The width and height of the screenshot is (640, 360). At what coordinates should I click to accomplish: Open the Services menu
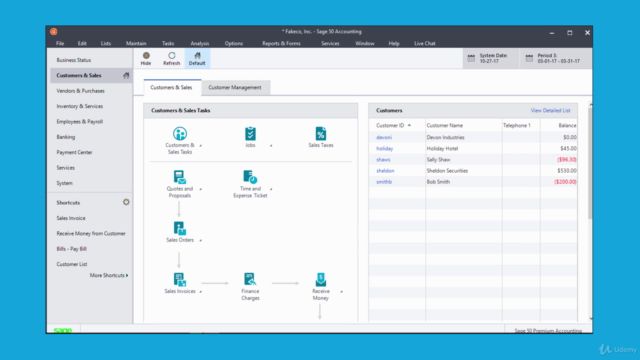coord(330,43)
